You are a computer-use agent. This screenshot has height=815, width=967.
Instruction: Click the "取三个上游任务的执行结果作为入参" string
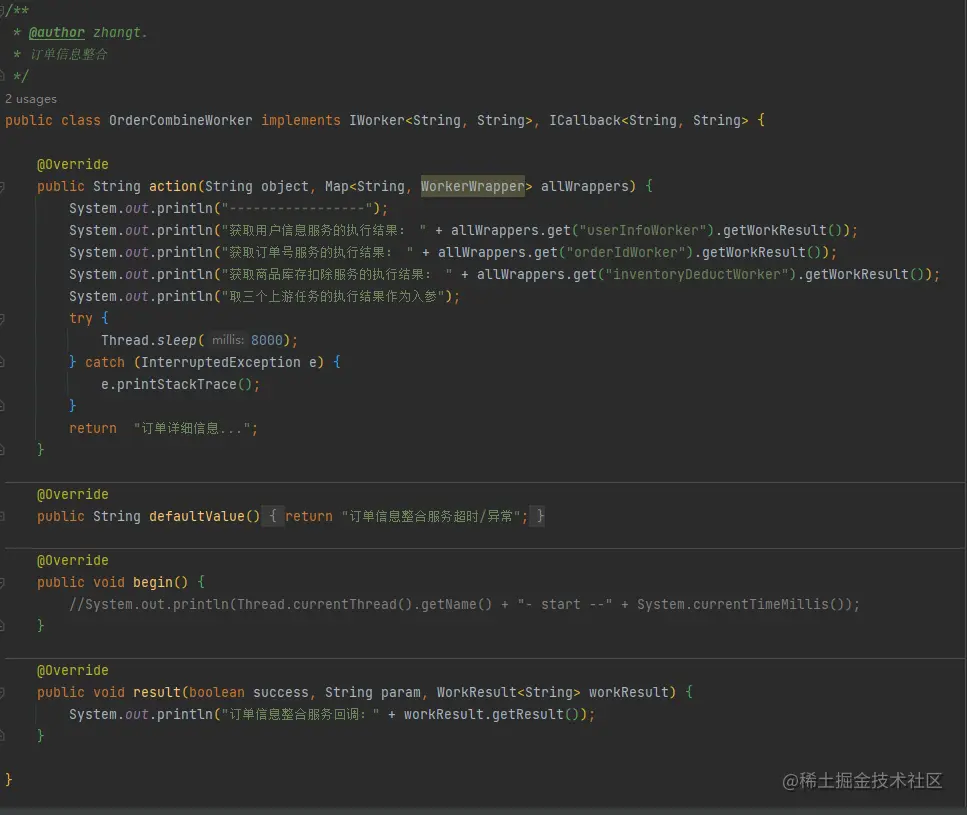tap(333, 296)
